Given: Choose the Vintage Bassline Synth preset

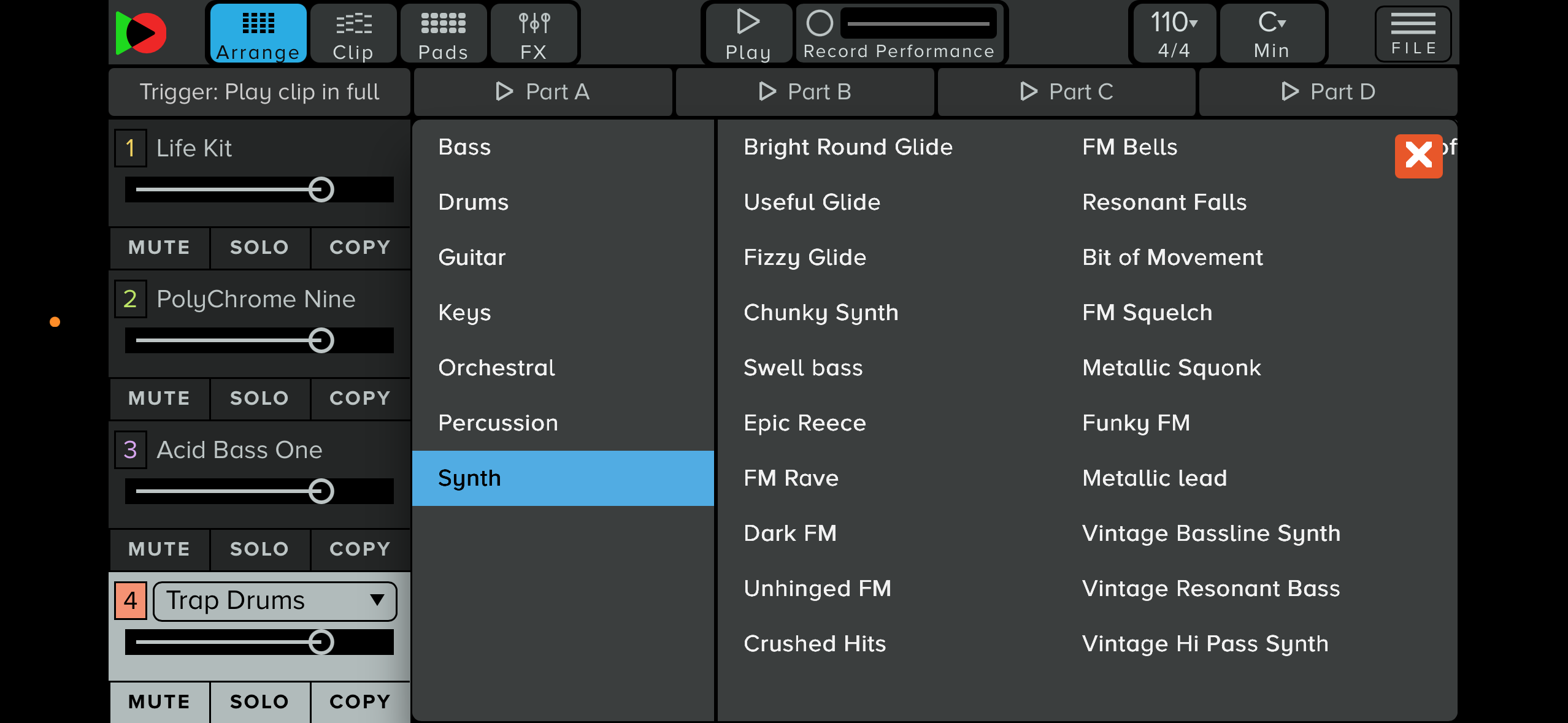Looking at the screenshot, I should 1211,534.
